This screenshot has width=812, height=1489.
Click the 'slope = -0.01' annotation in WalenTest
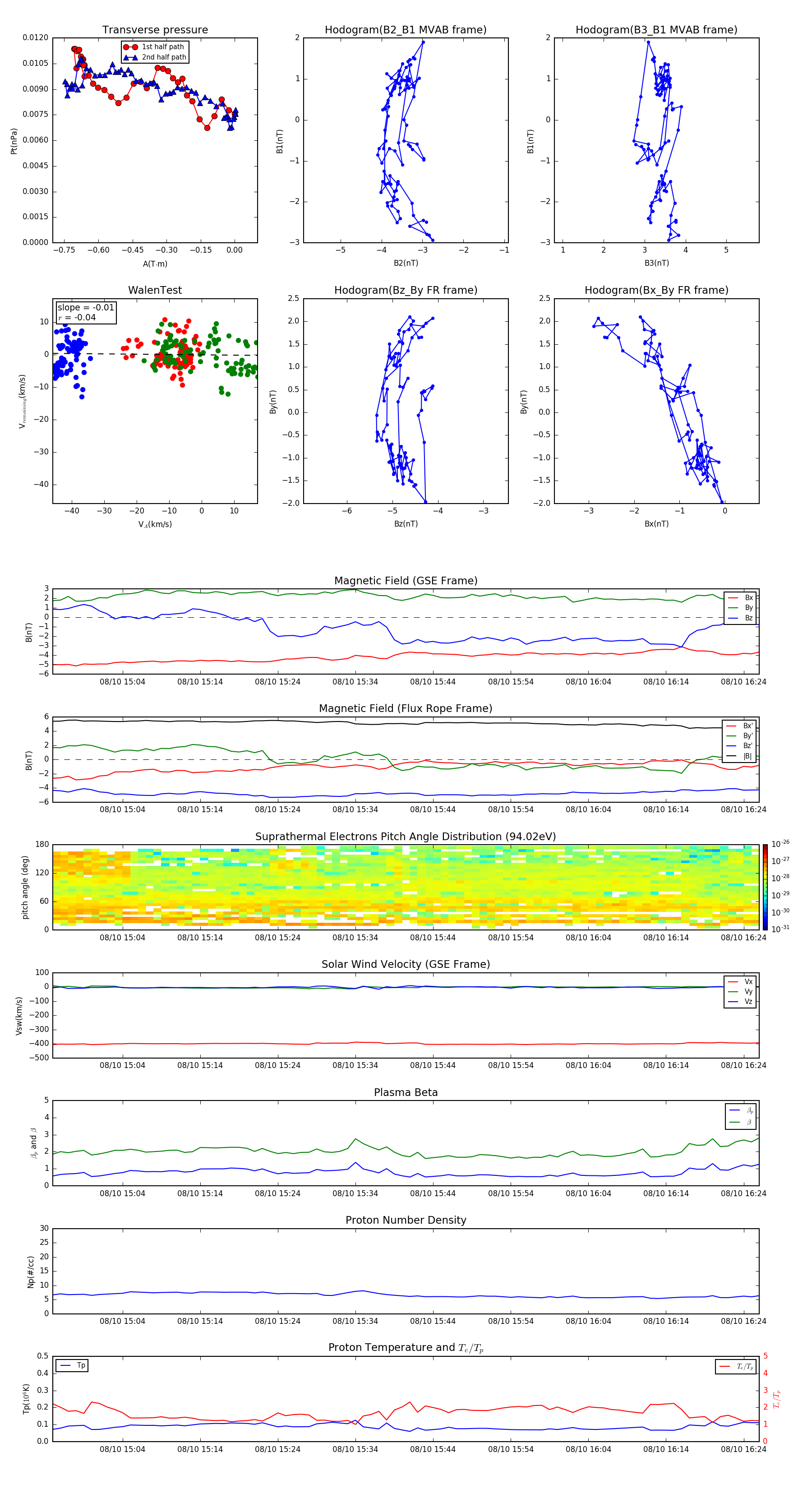coord(86,308)
